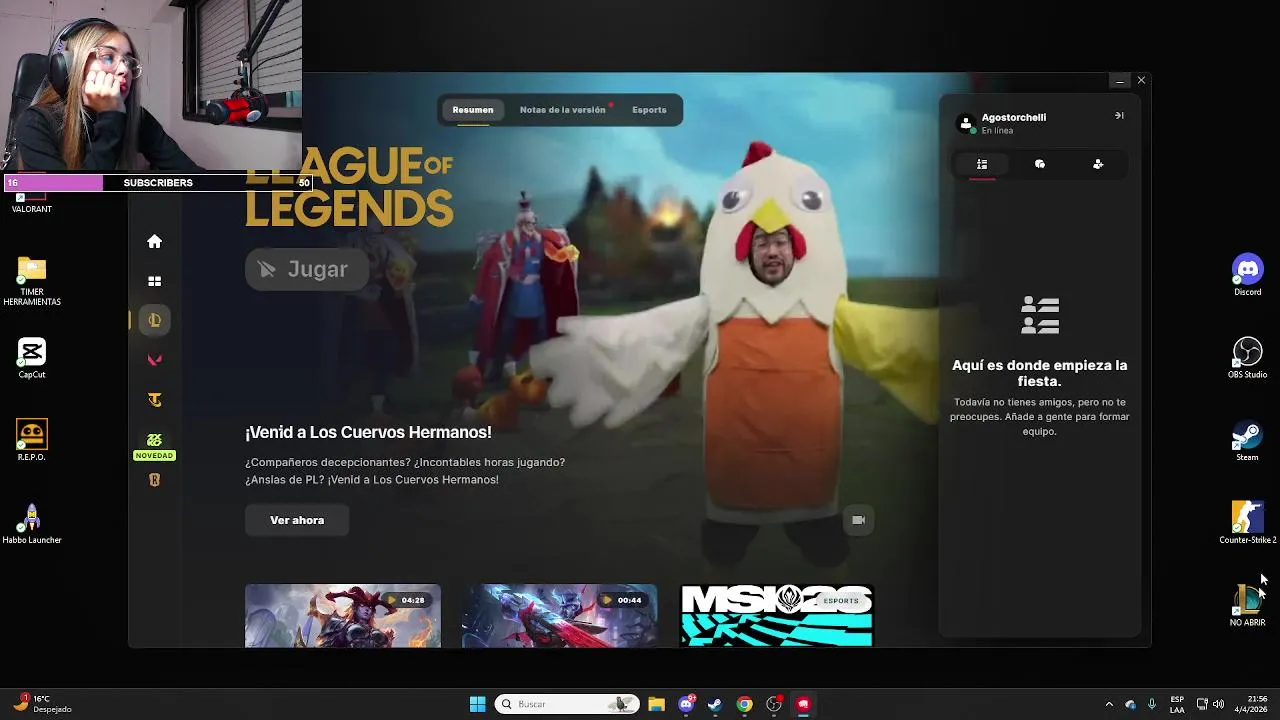Click the video camera icon on the banner
Viewport: 1280px width, 720px height.
pyautogui.click(x=858, y=520)
